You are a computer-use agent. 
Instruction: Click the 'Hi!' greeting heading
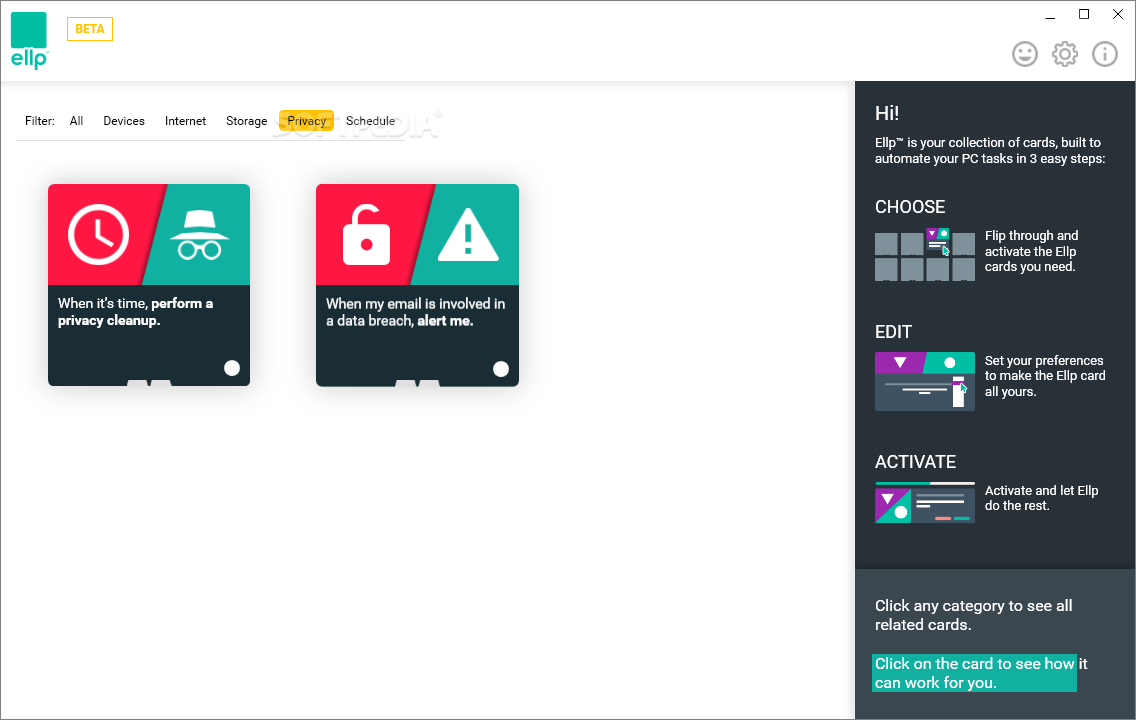pos(887,113)
